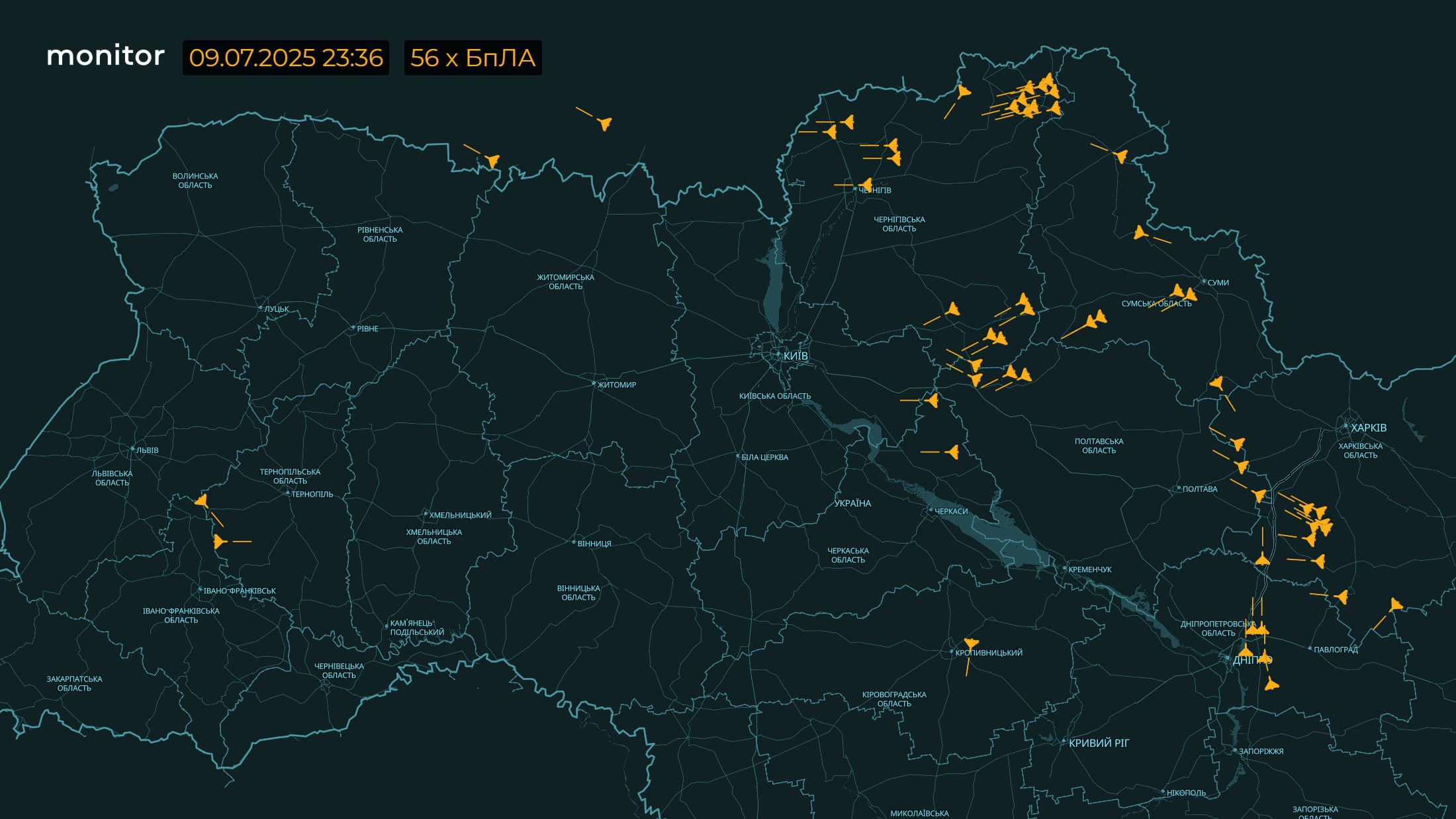This screenshot has height=819, width=1456.
Task: Click the drone icon northeast of Pavlohrad
Action: click(x=1395, y=605)
